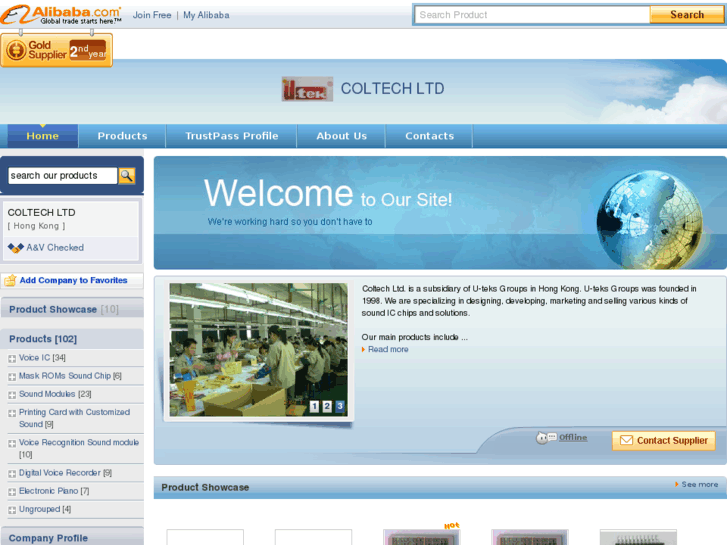Expand the Digital Voice Recorder category
Image resolution: width=727 pixels, height=545 pixels.
click(12, 474)
